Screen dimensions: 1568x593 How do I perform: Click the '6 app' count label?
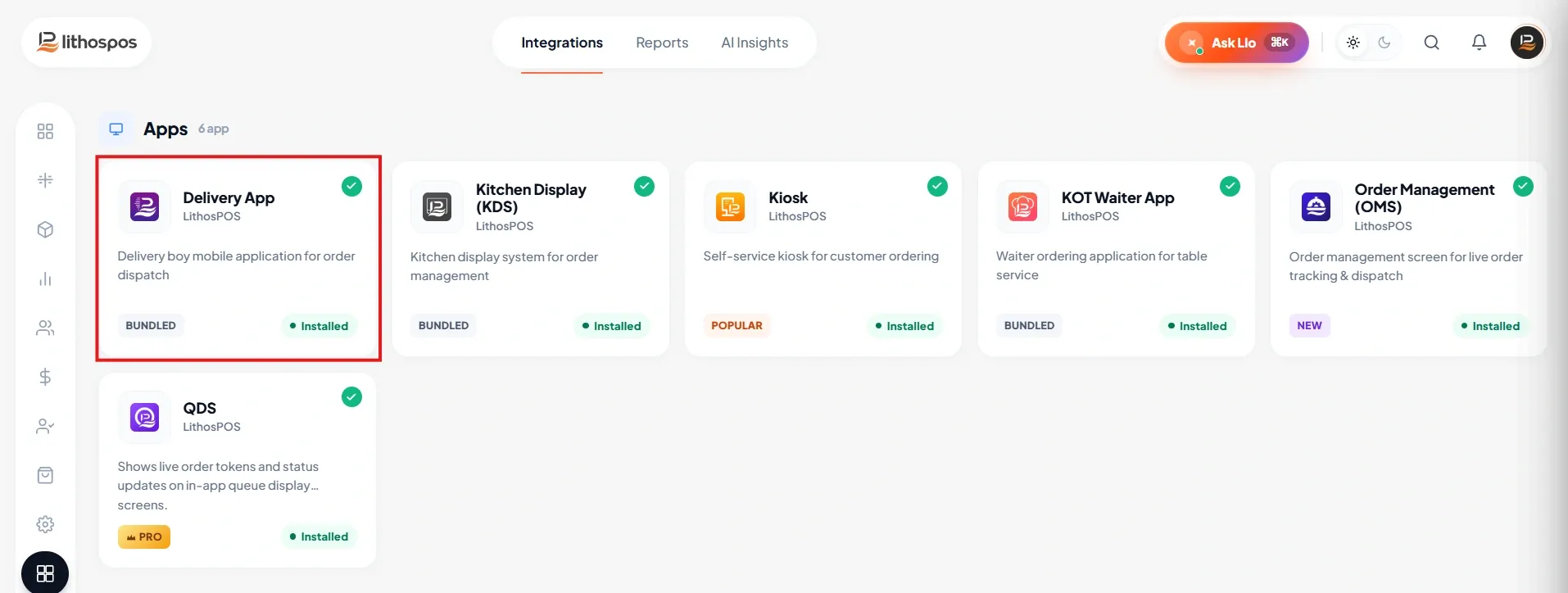(213, 129)
